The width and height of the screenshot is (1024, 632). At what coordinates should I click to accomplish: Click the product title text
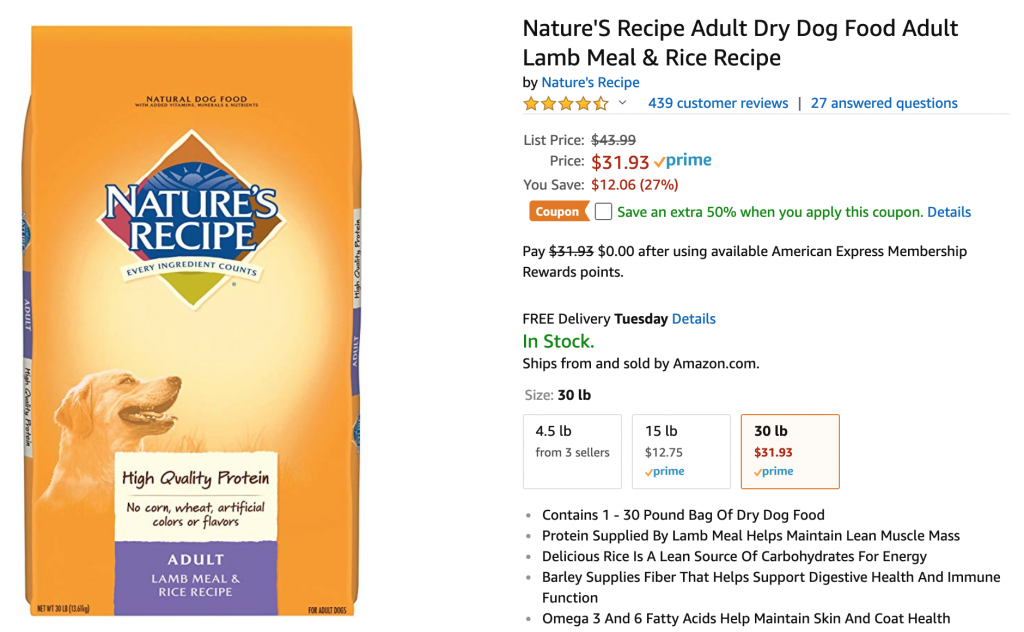pyautogui.click(x=740, y=43)
